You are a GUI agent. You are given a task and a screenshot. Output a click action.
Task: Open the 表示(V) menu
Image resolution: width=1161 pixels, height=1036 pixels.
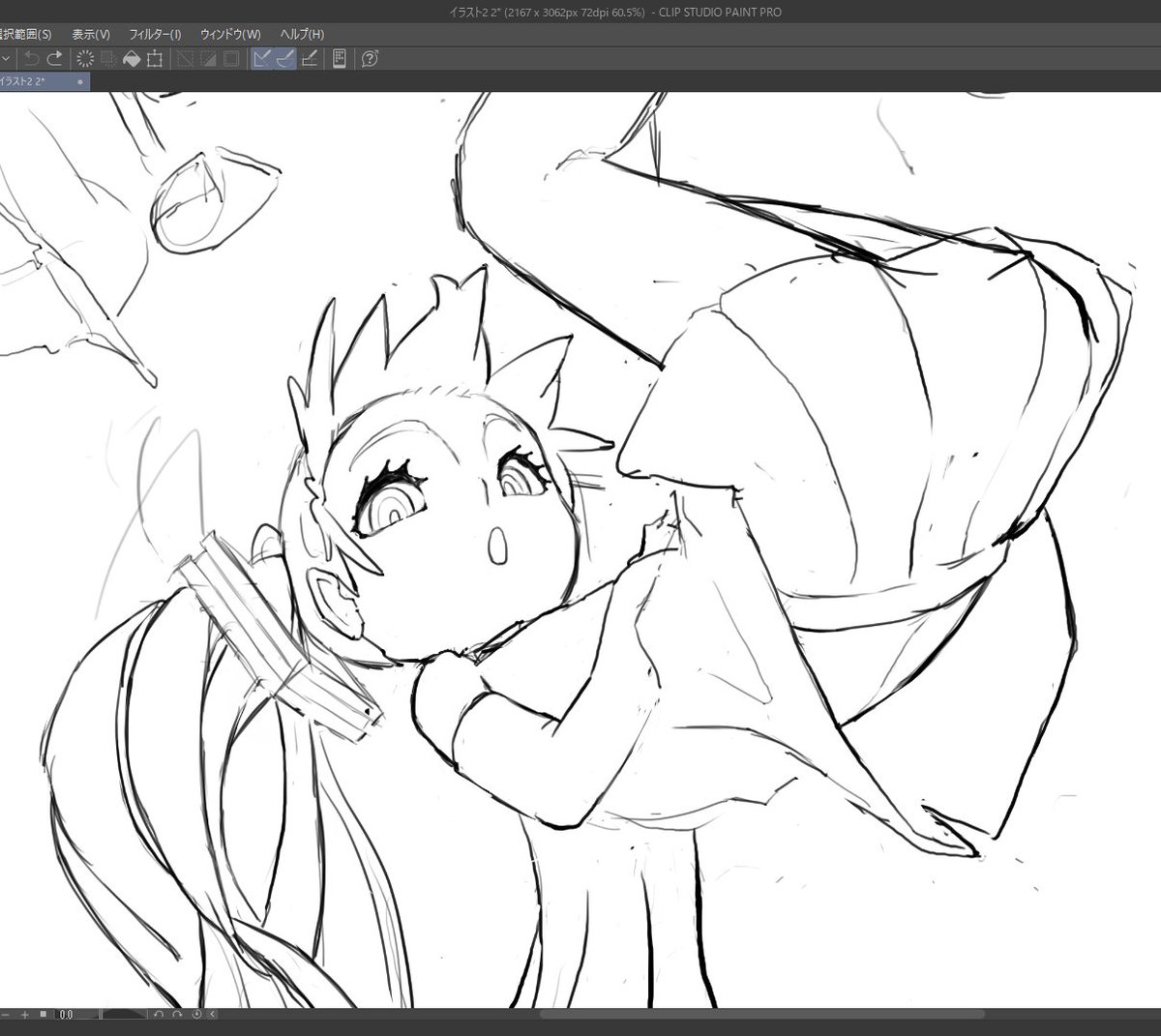91,34
